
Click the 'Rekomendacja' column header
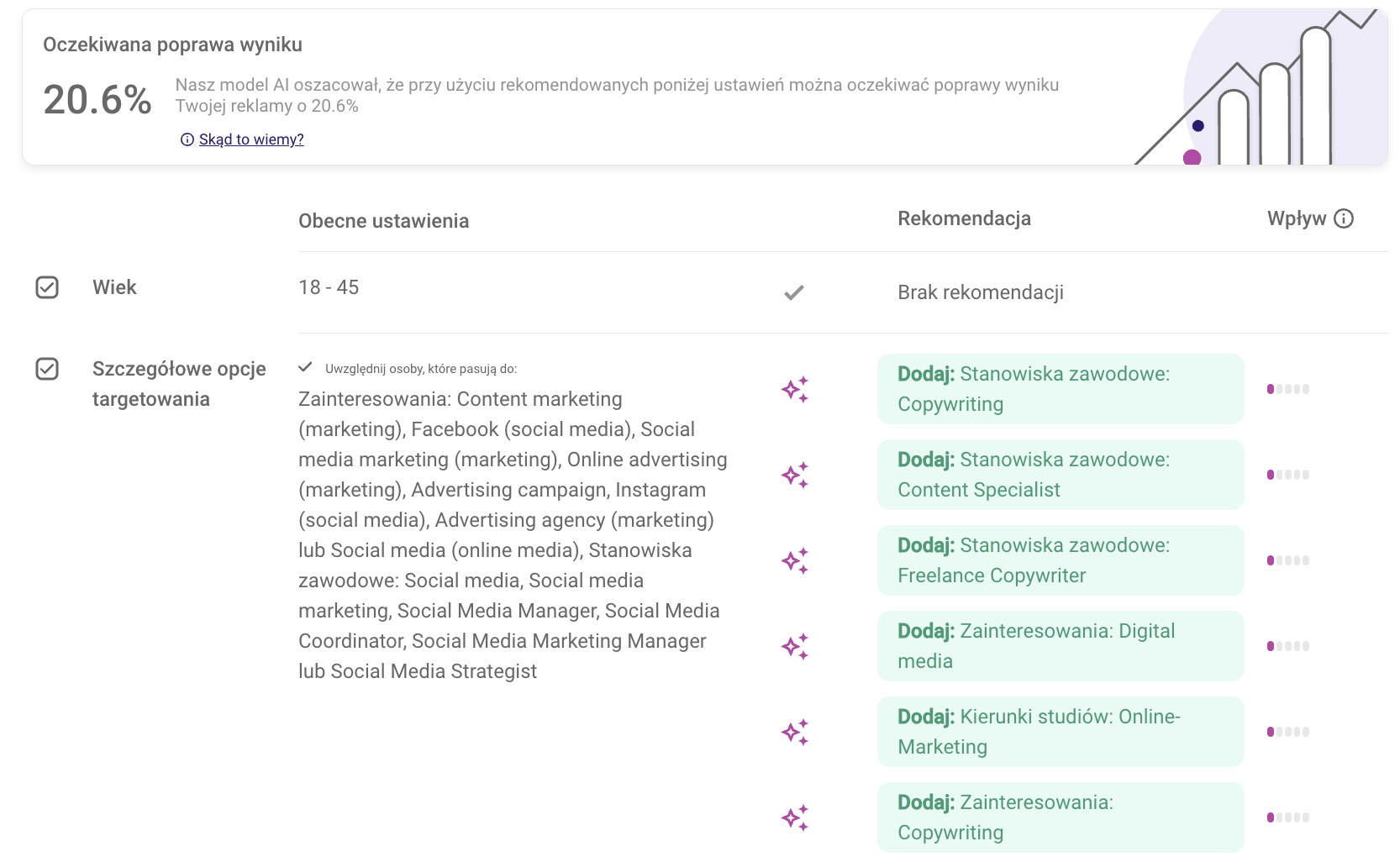[x=964, y=218]
